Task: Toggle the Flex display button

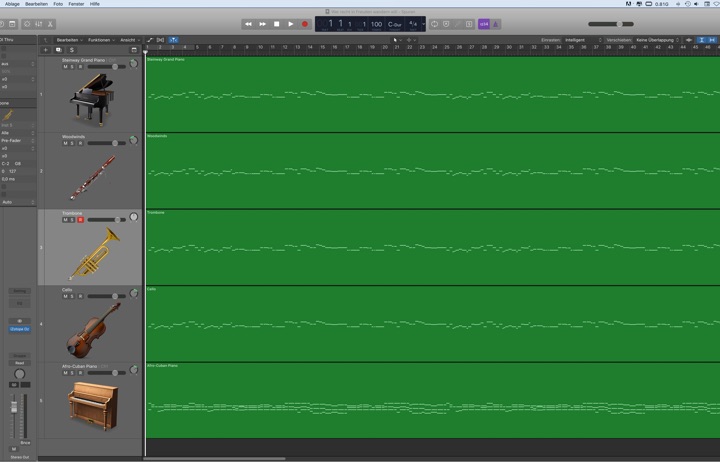Action: point(160,40)
